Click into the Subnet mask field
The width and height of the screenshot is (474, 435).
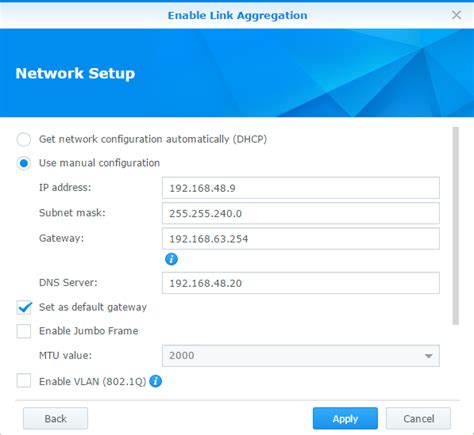pos(301,213)
